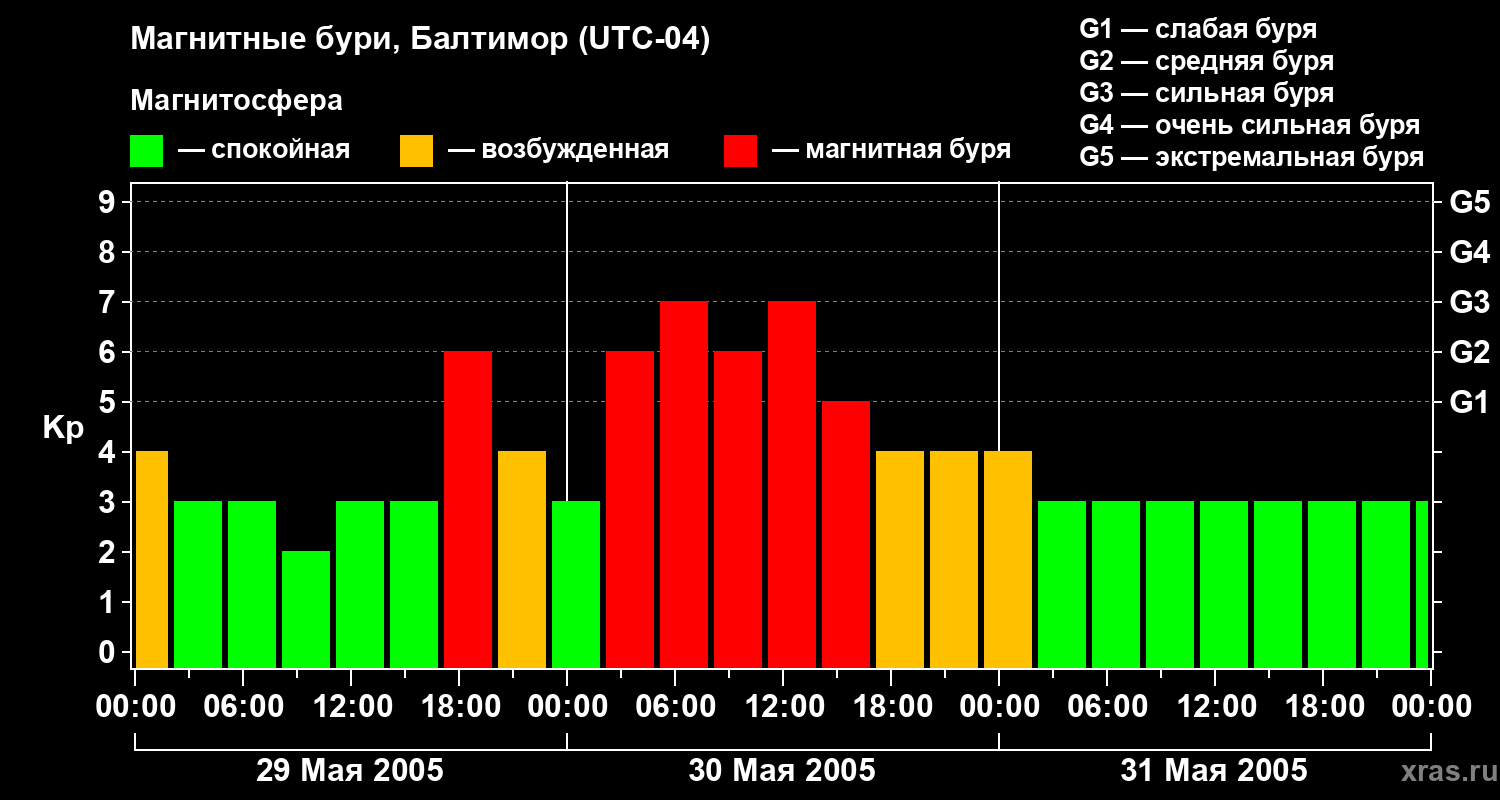The height and width of the screenshot is (800, 1500).
Task: Click the G1 tick label on right axis
Action: coord(1469,402)
